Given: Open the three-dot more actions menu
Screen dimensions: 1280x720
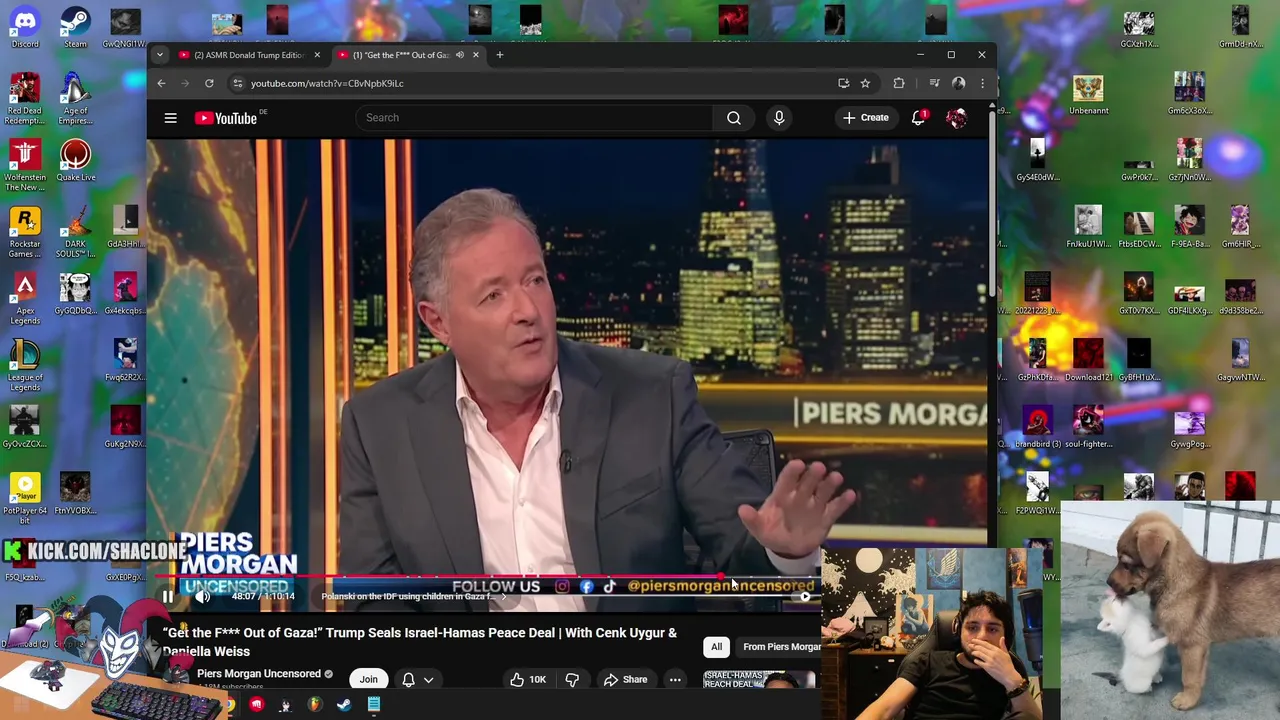Looking at the screenshot, I should pyautogui.click(x=675, y=680).
